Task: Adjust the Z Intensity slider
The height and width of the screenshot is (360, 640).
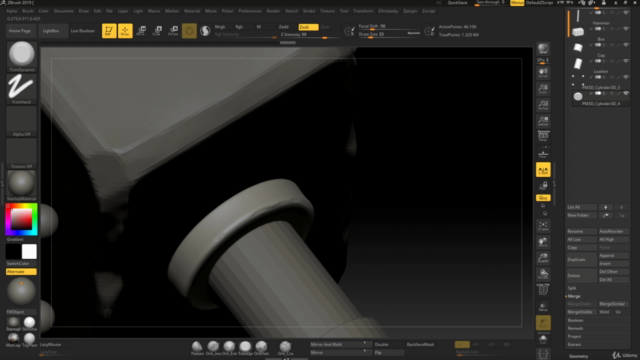Action: pyautogui.click(x=309, y=35)
